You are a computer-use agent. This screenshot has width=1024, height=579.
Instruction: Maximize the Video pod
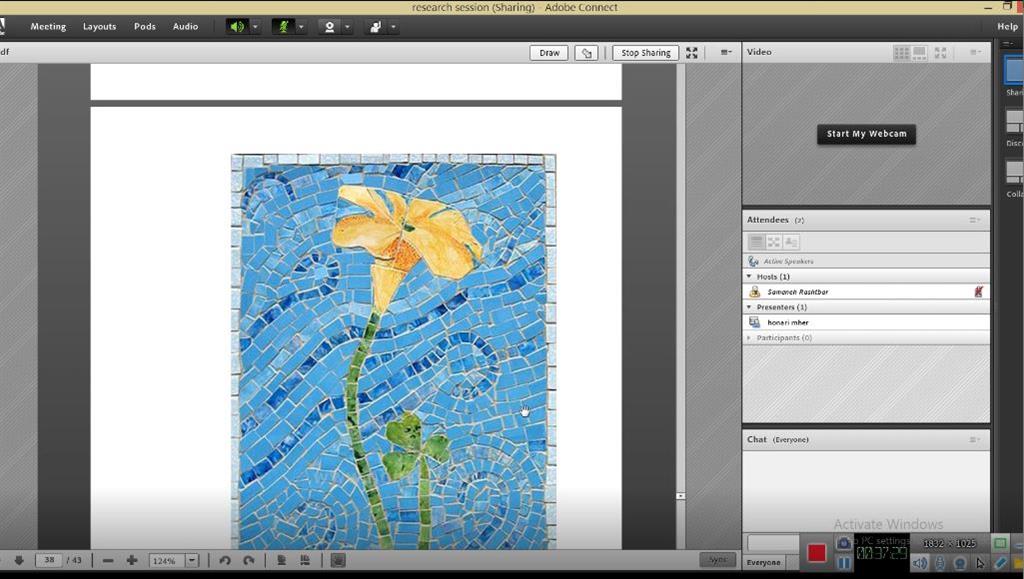[940, 53]
